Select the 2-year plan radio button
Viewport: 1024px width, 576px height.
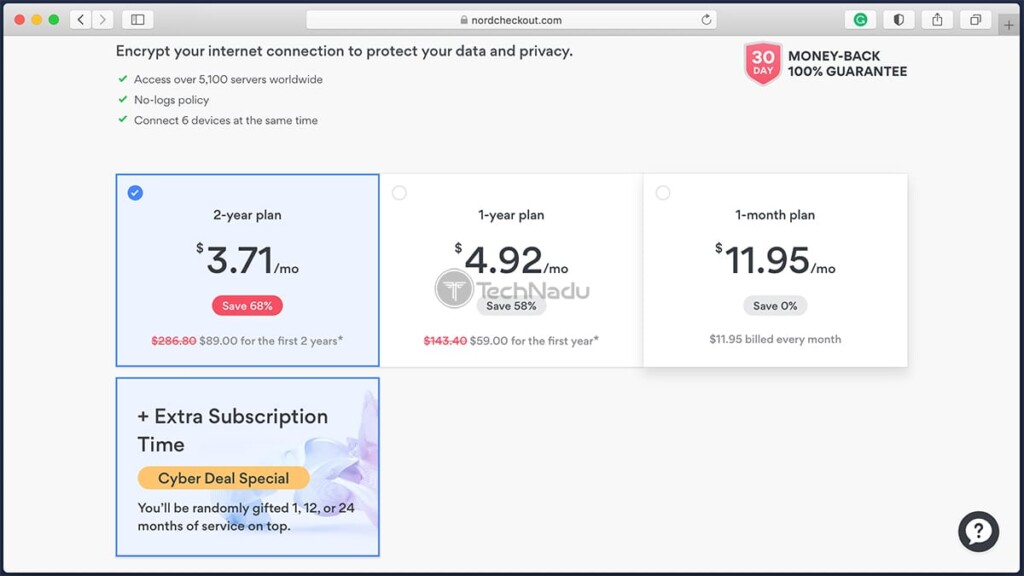point(135,193)
